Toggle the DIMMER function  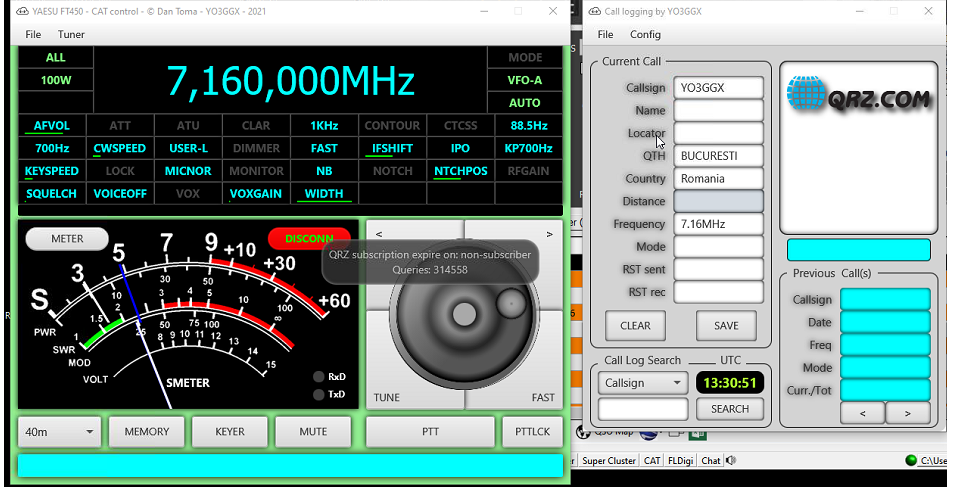[x=256, y=148]
